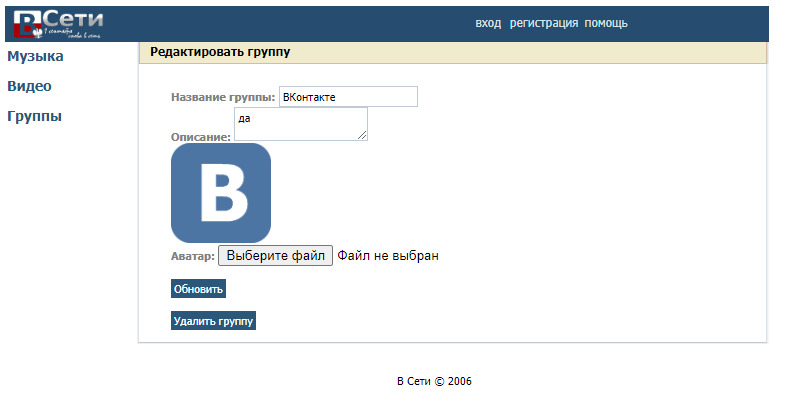The height and width of the screenshot is (410, 791).
Task: Click the Аватар label
Action: pyautogui.click(x=193, y=256)
